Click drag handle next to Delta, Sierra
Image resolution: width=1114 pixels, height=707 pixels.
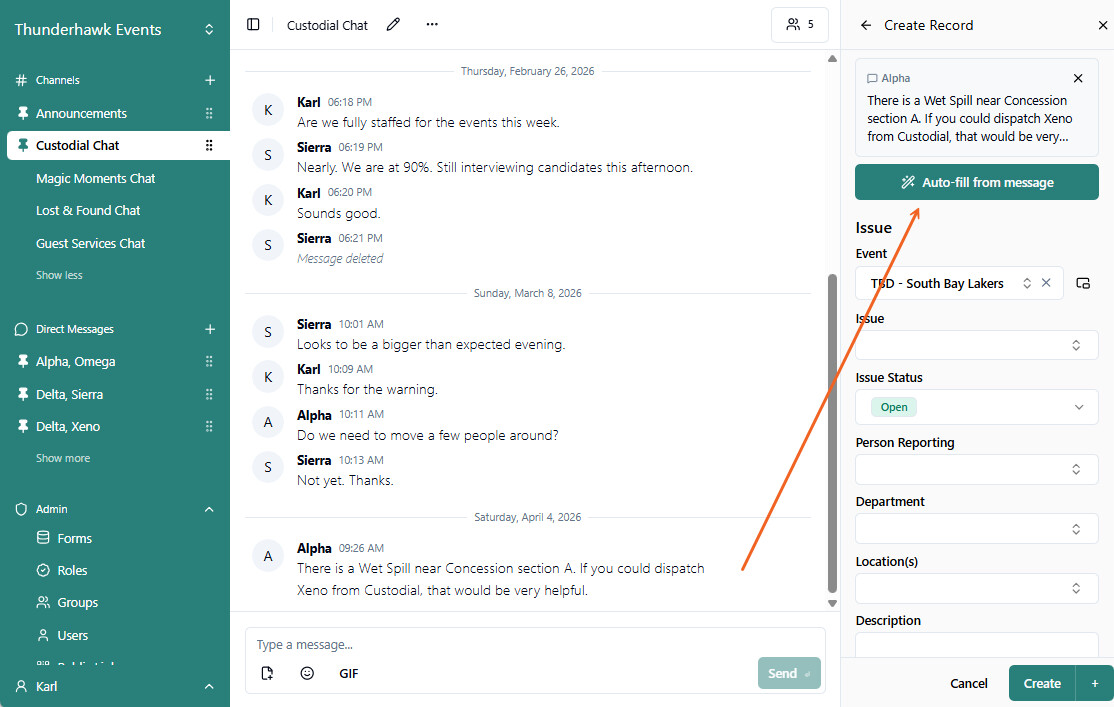click(209, 394)
